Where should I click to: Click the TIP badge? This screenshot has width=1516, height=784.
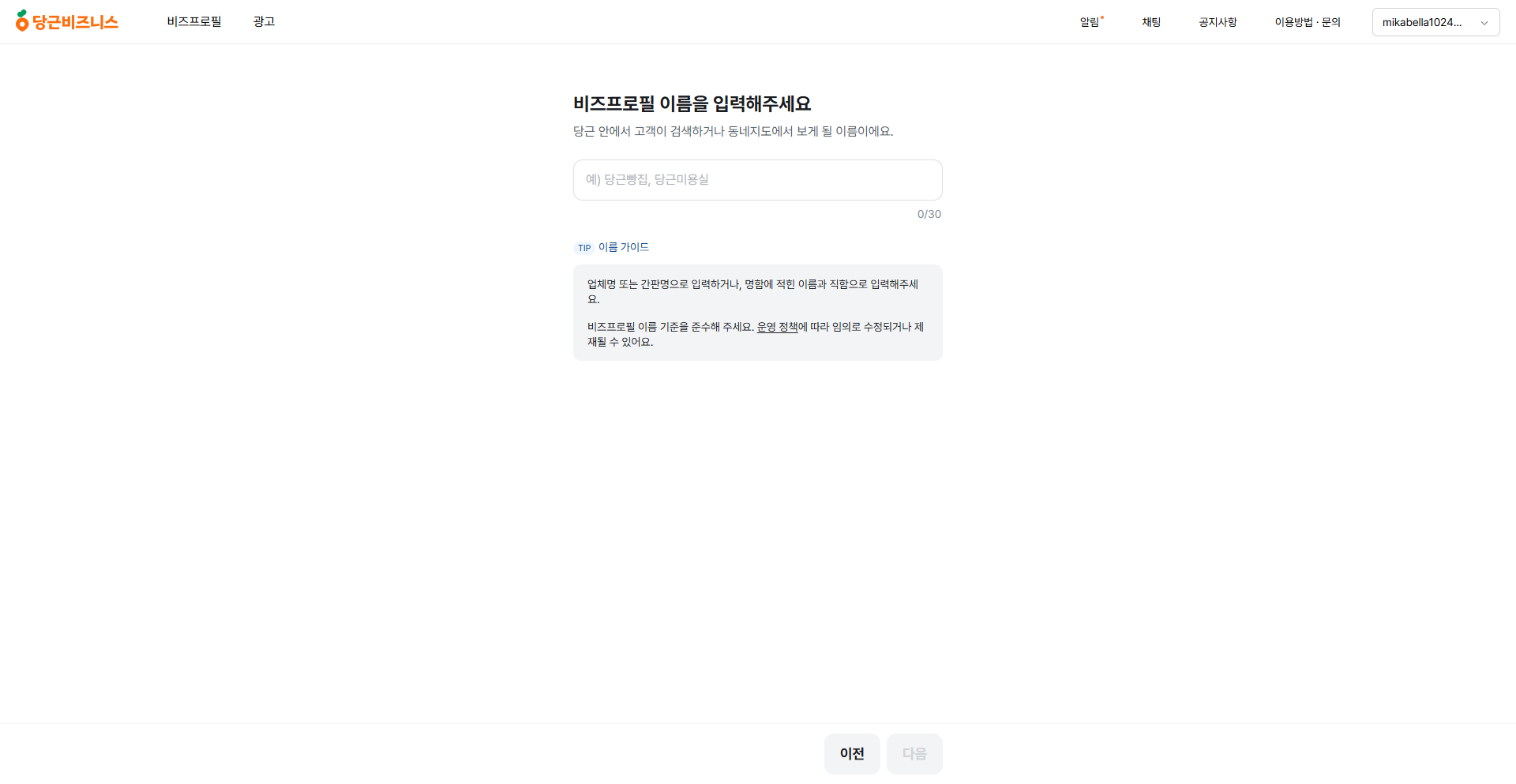(584, 248)
